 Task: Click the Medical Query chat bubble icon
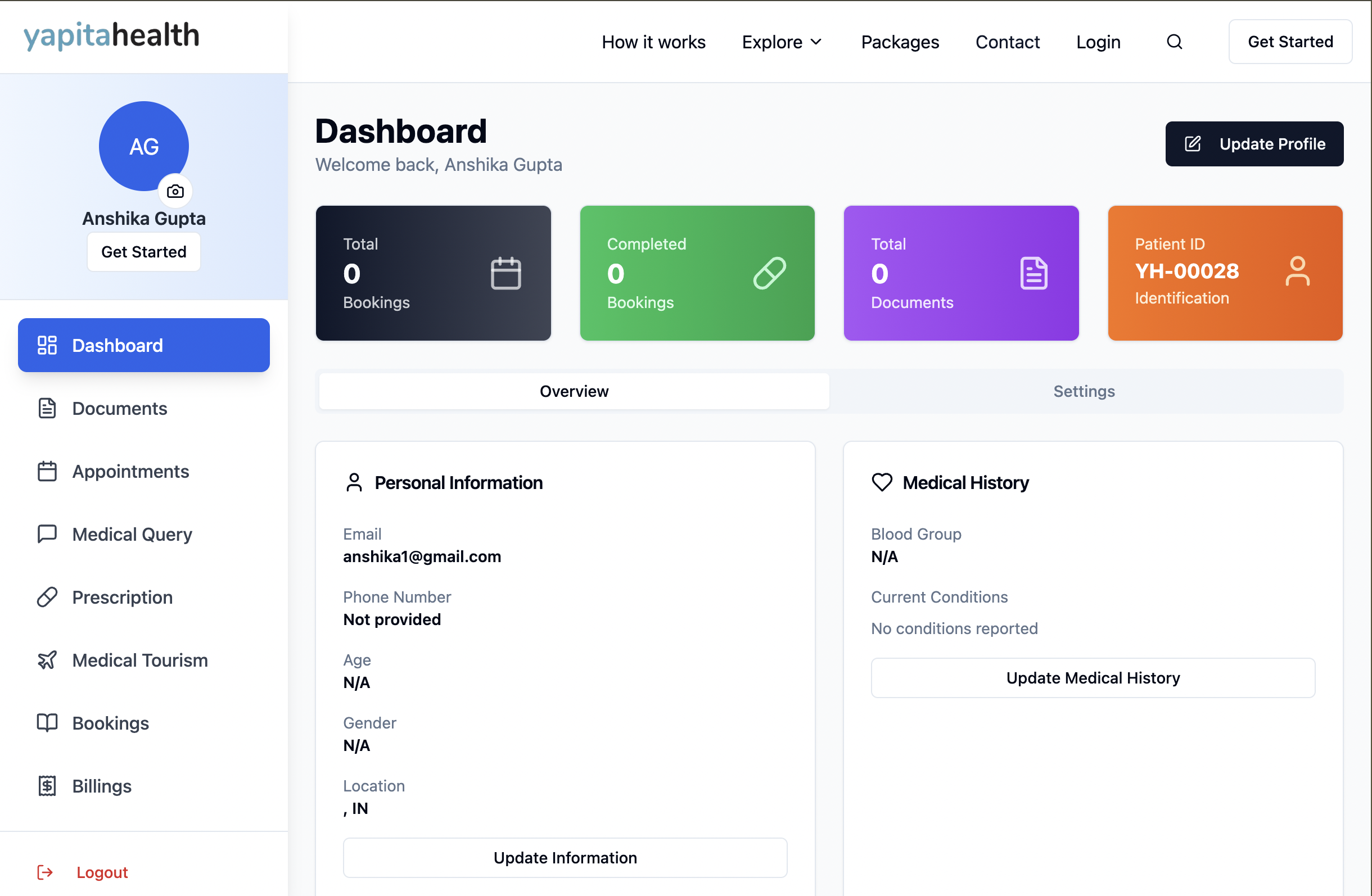(x=47, y=533)
